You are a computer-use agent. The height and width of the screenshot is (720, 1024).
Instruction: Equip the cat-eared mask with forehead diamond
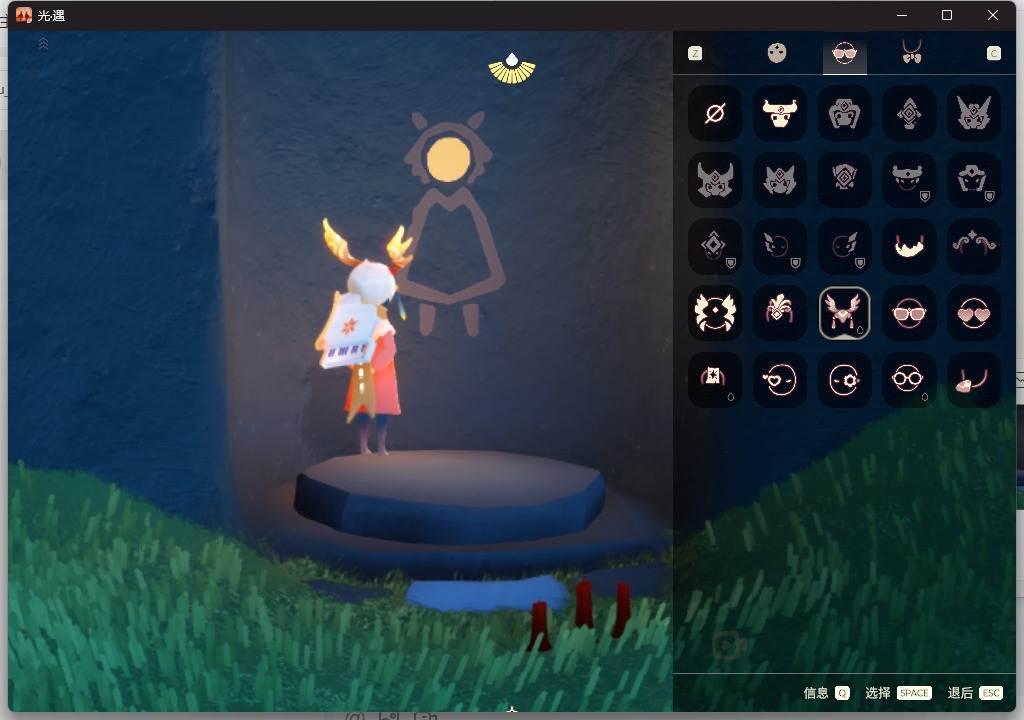click(780, 180)
